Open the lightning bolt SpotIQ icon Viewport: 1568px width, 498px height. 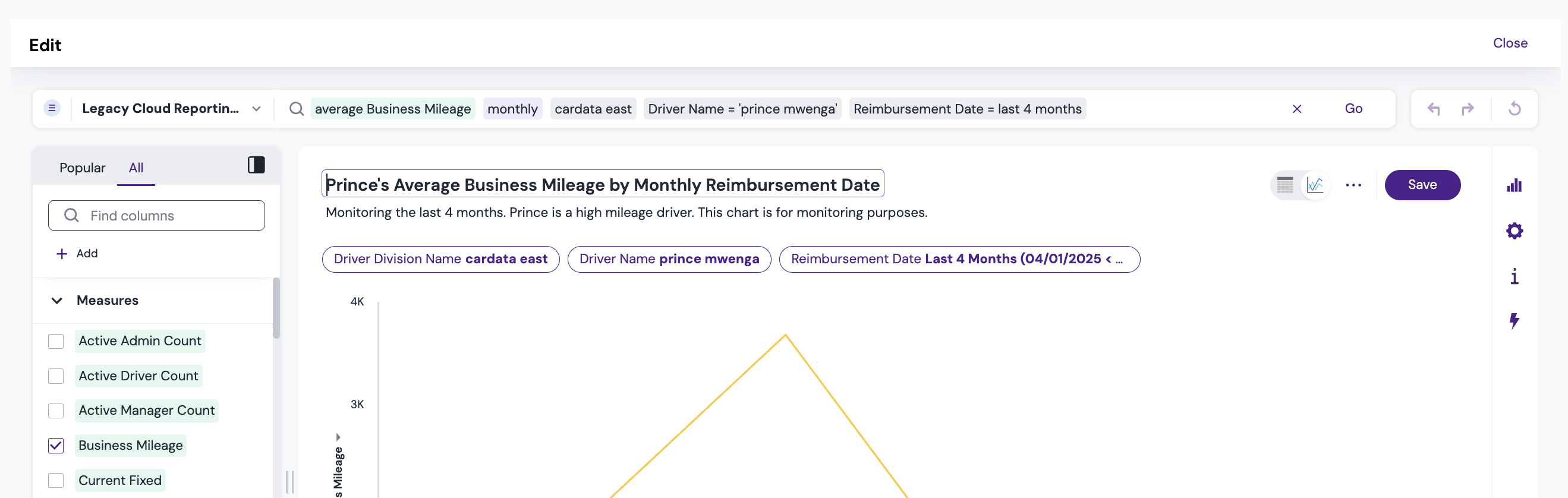coord(1514,321)
